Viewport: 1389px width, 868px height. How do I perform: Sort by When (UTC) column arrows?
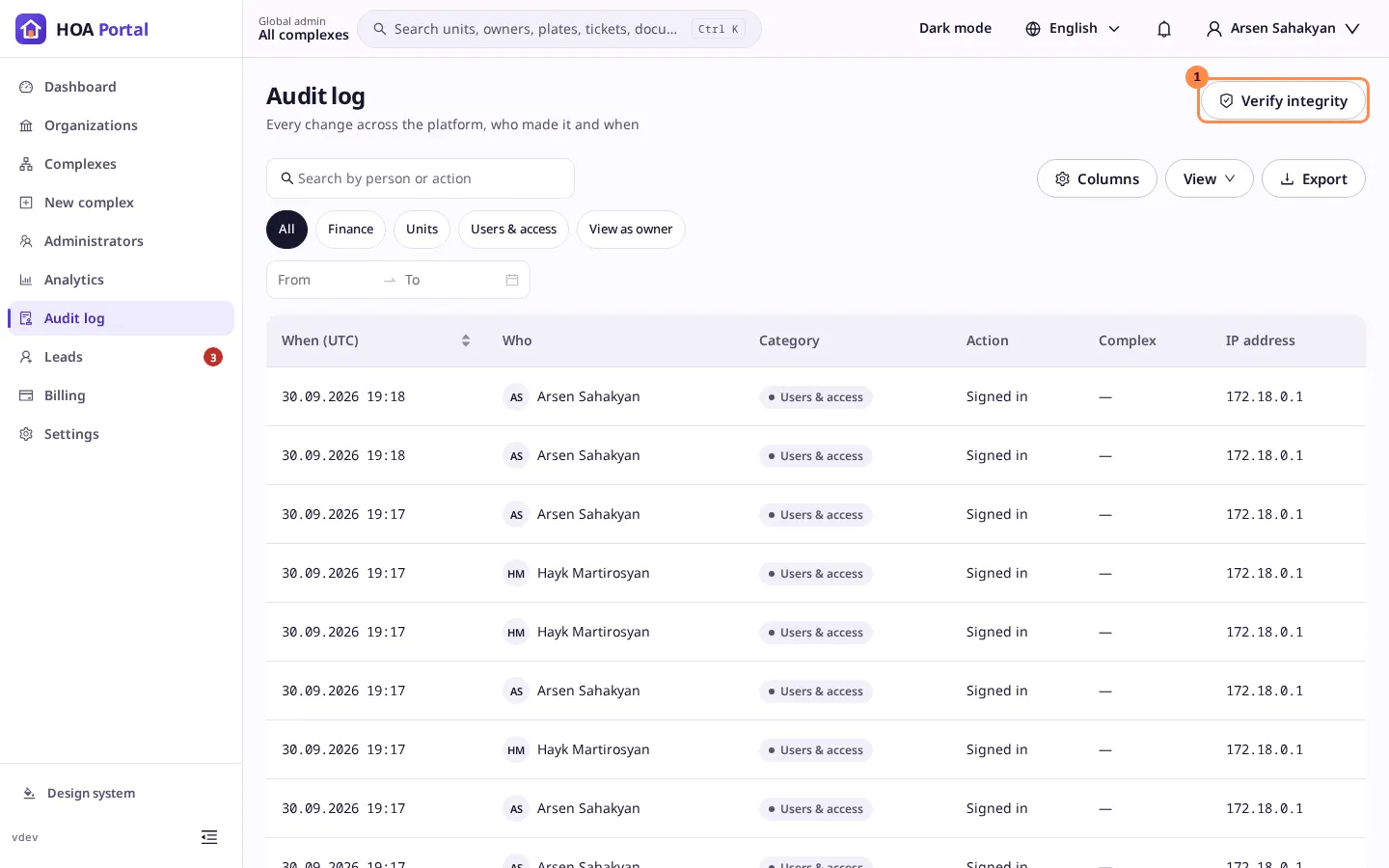point(466,340)
